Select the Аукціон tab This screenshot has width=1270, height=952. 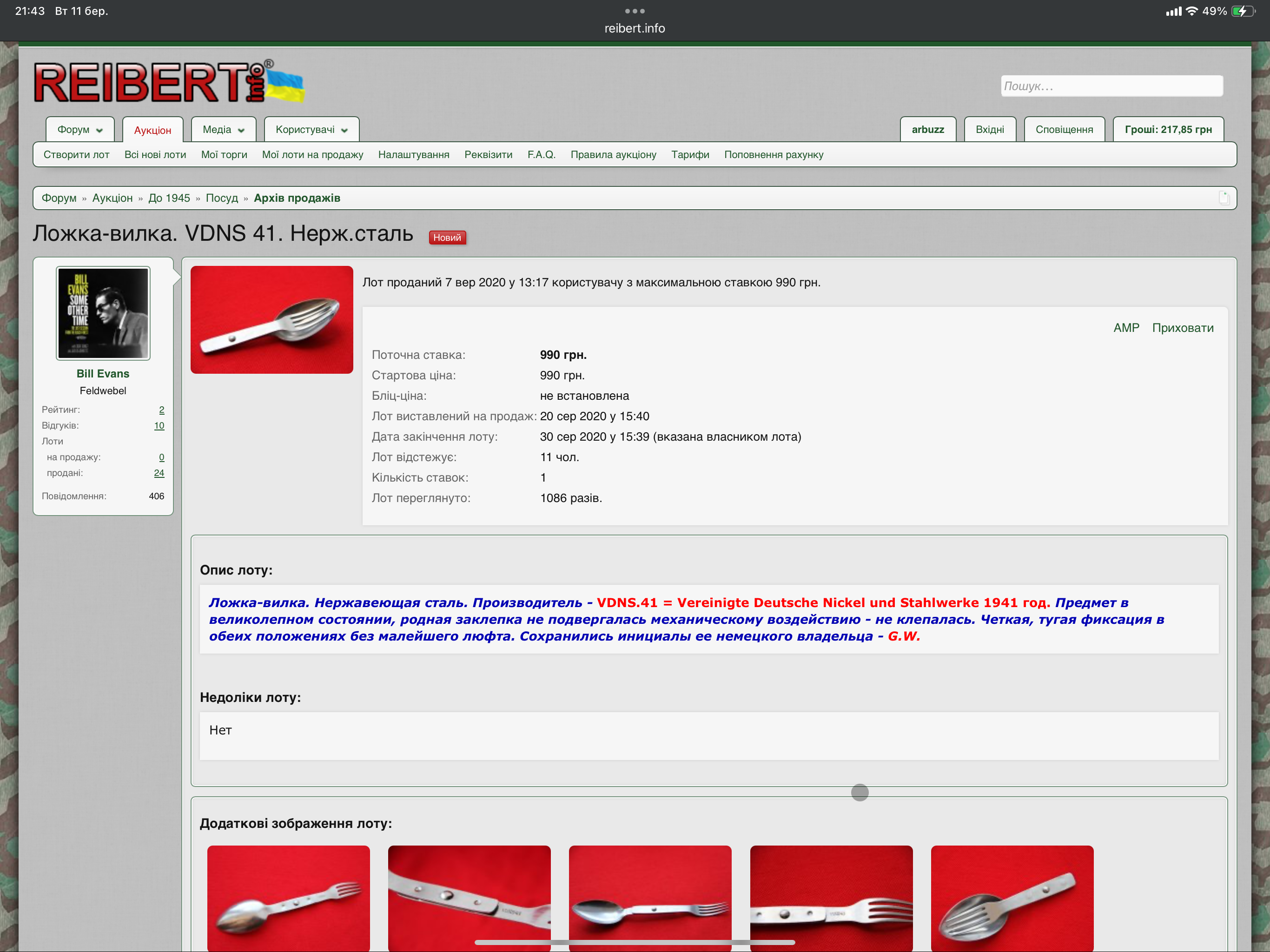click(x=153, y=130)
